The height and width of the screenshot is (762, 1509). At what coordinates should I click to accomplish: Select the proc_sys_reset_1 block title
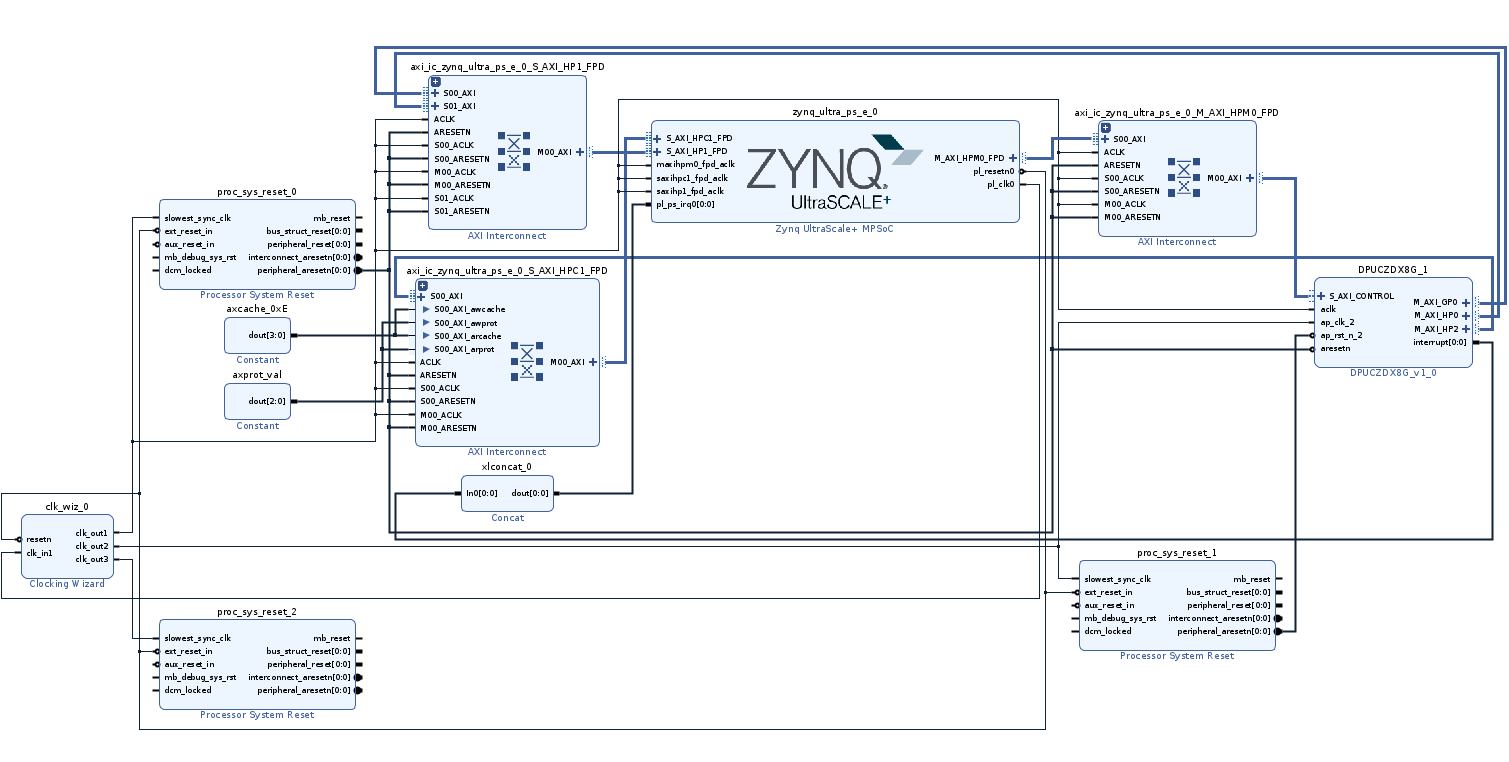[x=1177, y=553]
